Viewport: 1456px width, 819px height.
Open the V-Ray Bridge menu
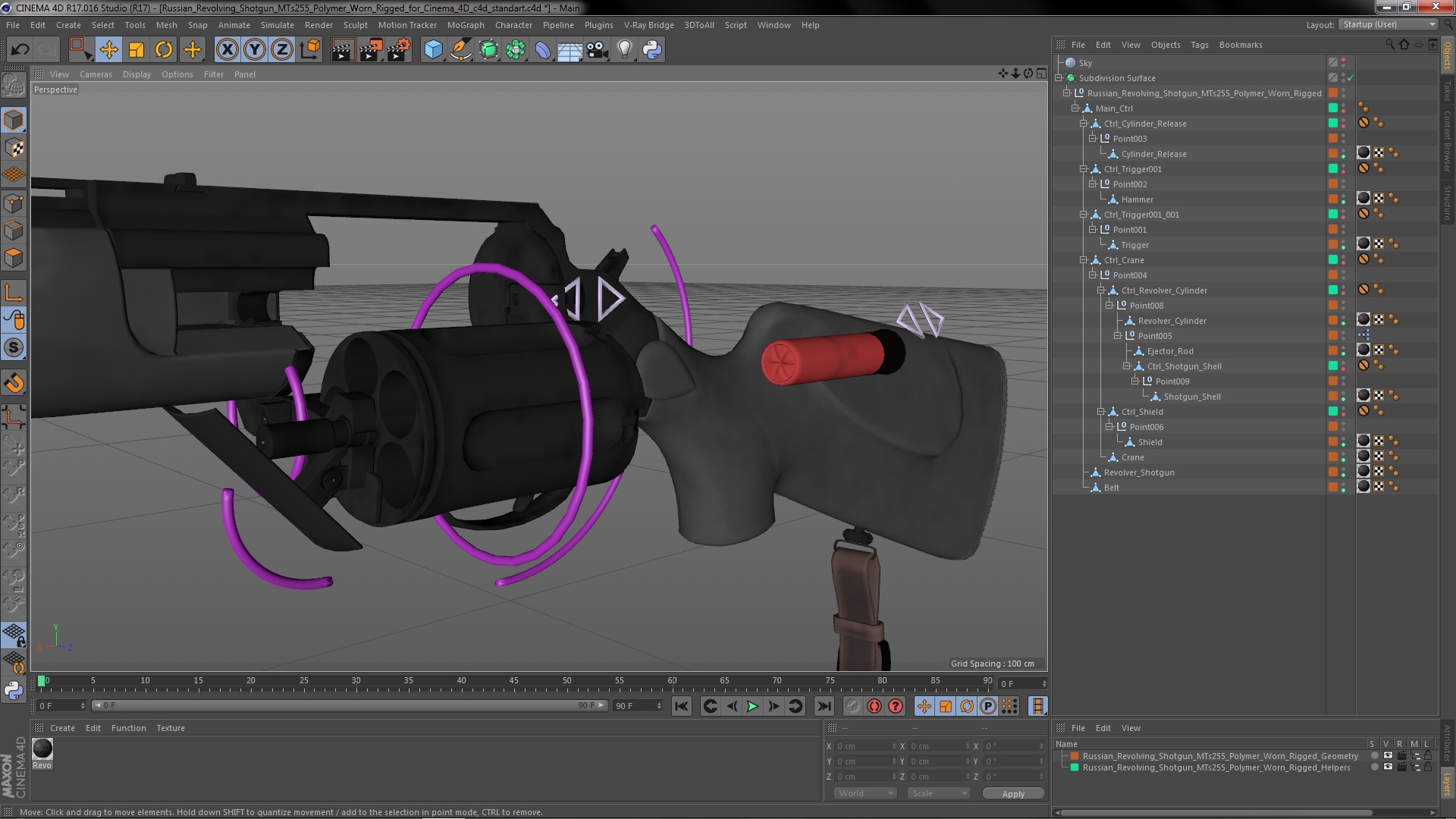pos(648,25)
